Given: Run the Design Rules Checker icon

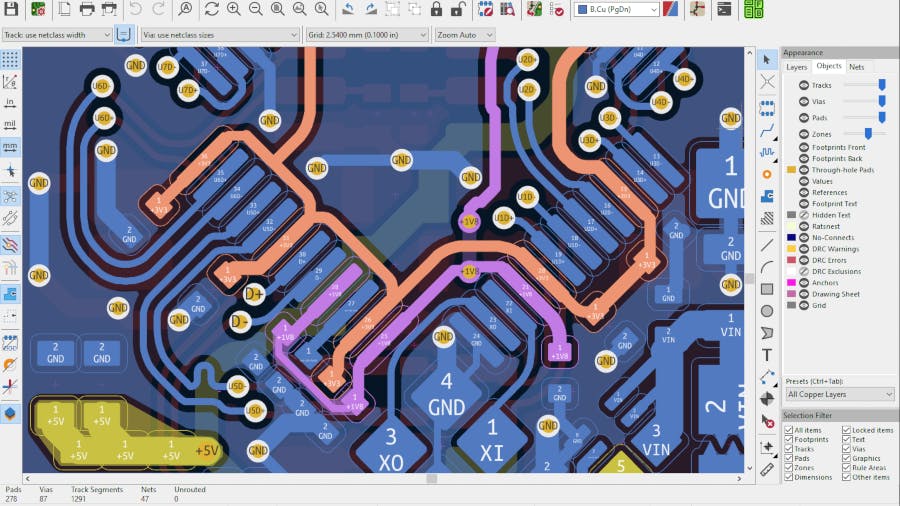Looking at the screenshot, I should (556, 9).
